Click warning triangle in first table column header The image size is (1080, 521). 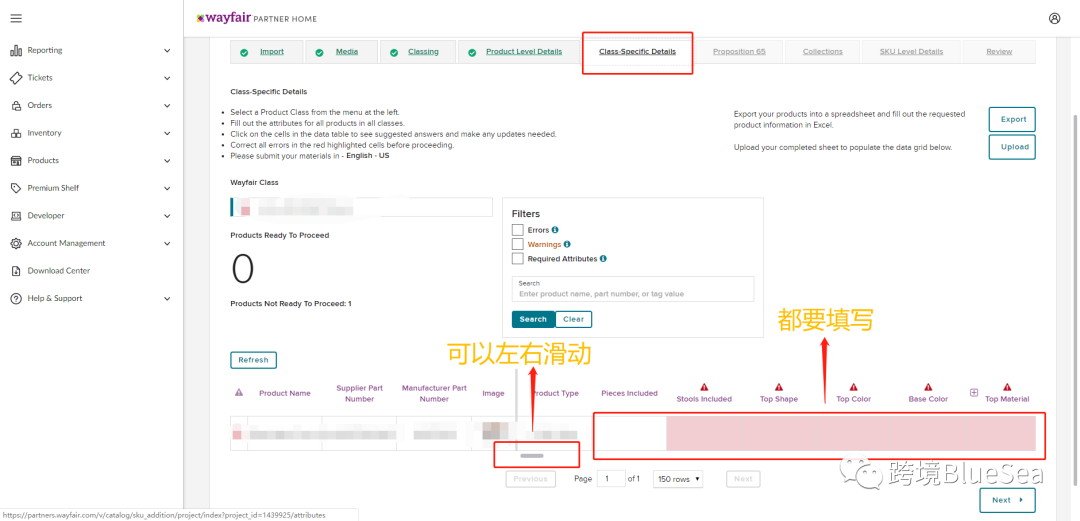click(x=239, y=392)
